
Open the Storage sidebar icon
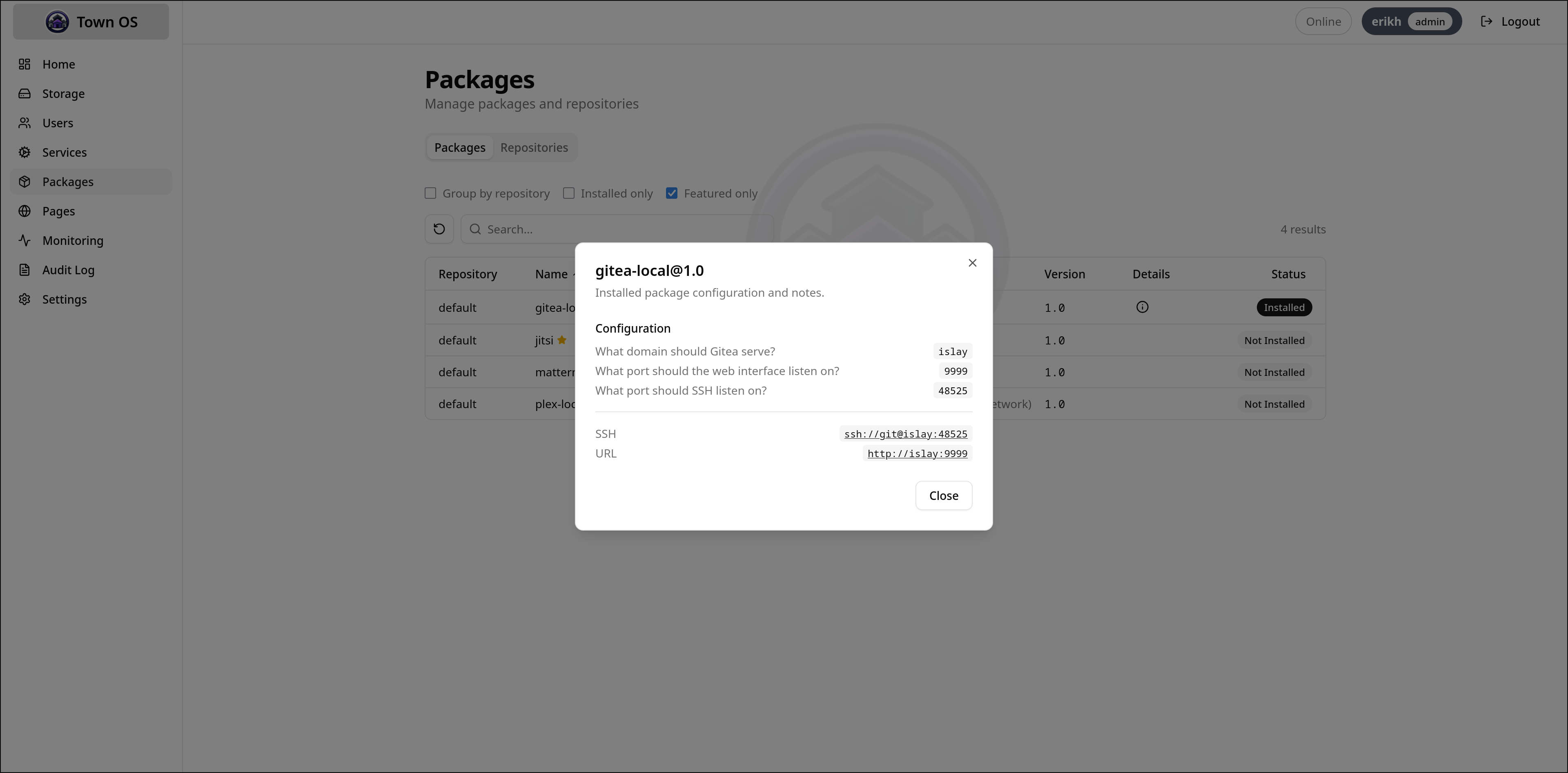pos(24,93)
